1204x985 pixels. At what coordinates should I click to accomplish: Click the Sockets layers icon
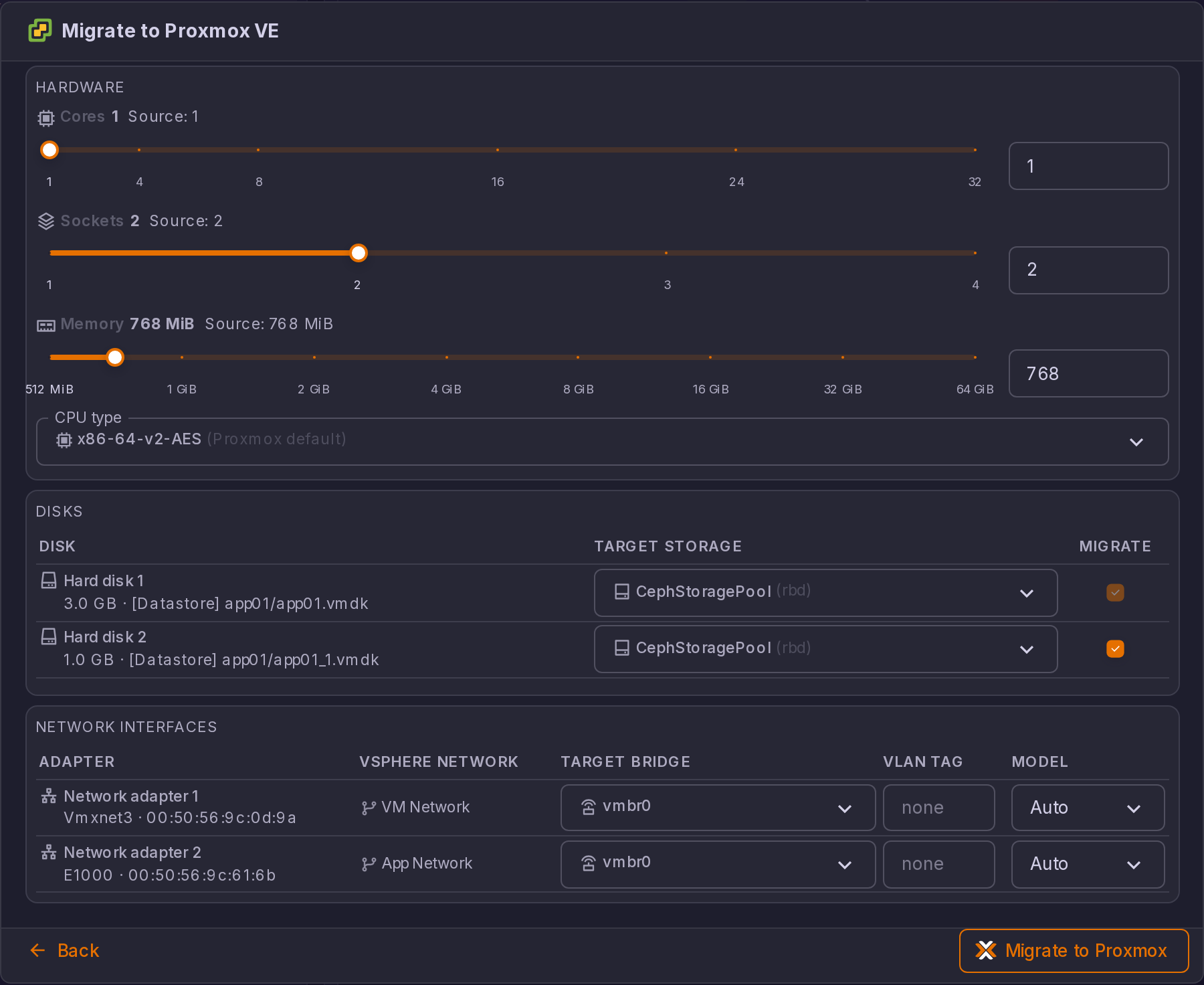click(x=45, y=221)
